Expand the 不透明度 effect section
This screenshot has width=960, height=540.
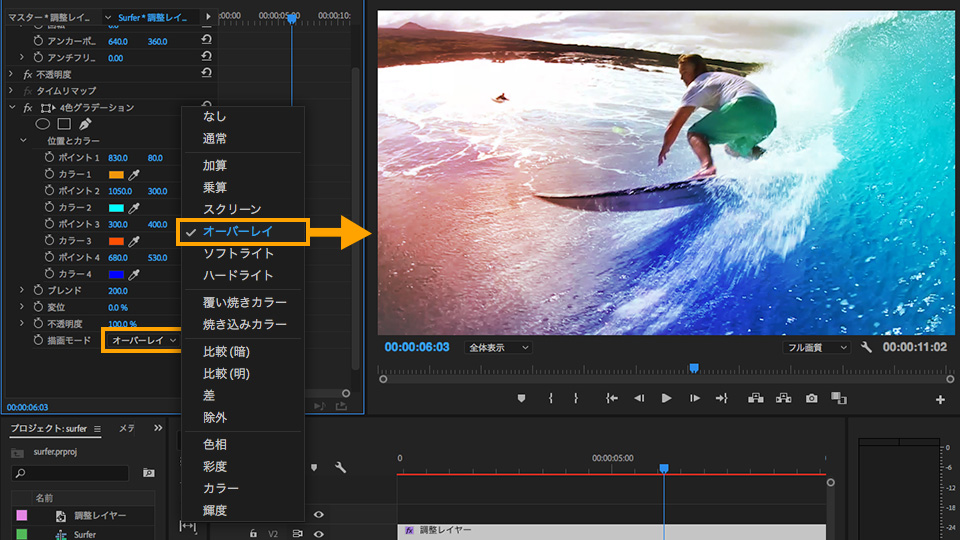click(x=10, y=74)
